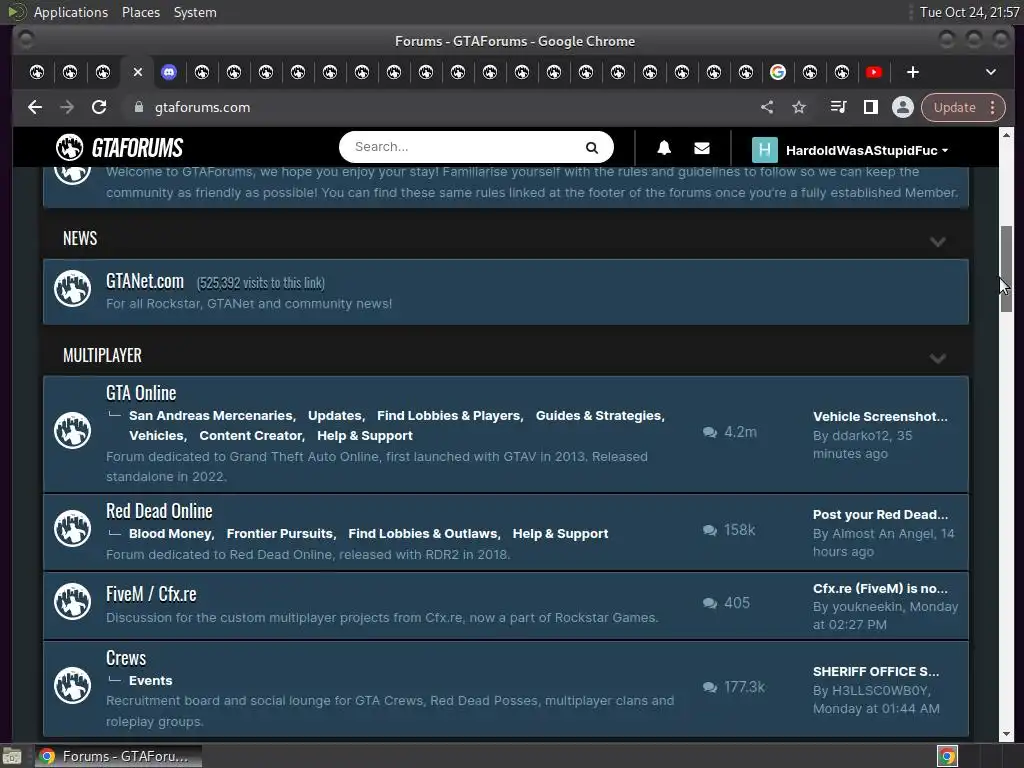Click the GTA Online forum icon
The image size is (1024, 768).
72,430
